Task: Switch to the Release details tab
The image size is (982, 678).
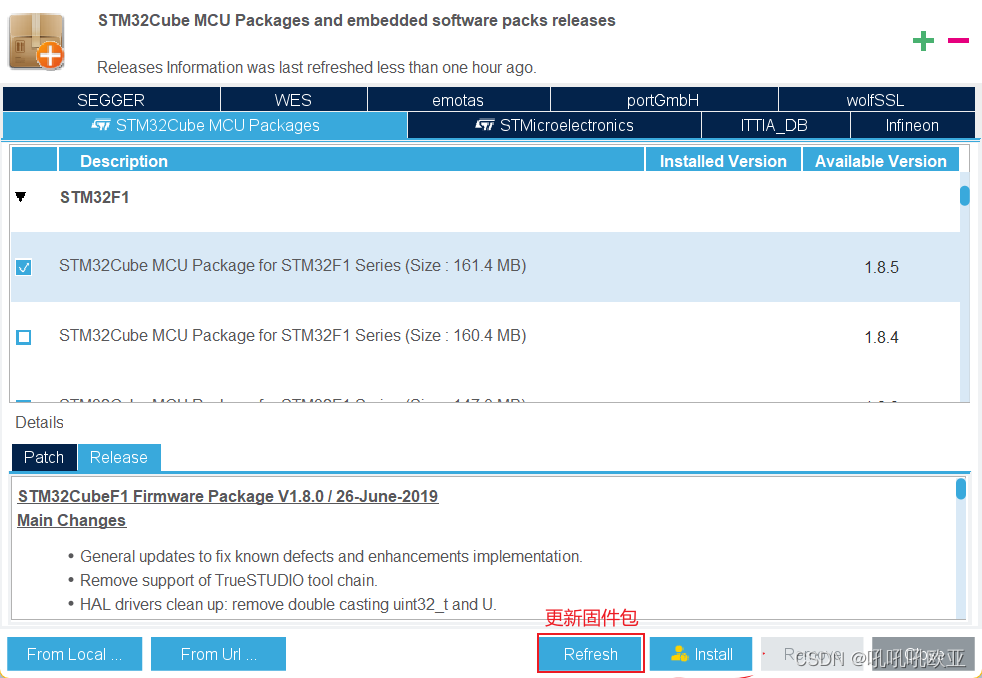Action: click(119, 457)
